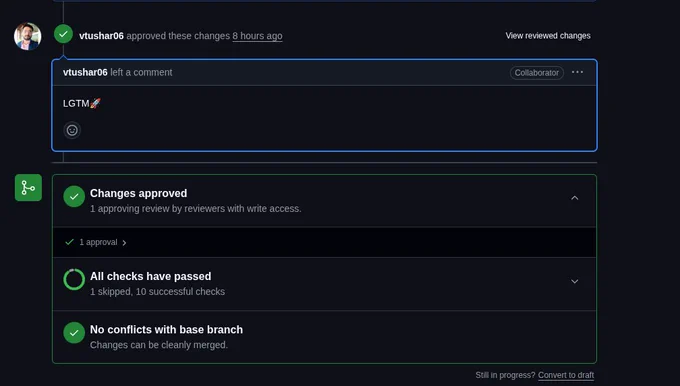Add an emoji reaction to LGTM comment
The image size is (680, 386).
point(72,130)
